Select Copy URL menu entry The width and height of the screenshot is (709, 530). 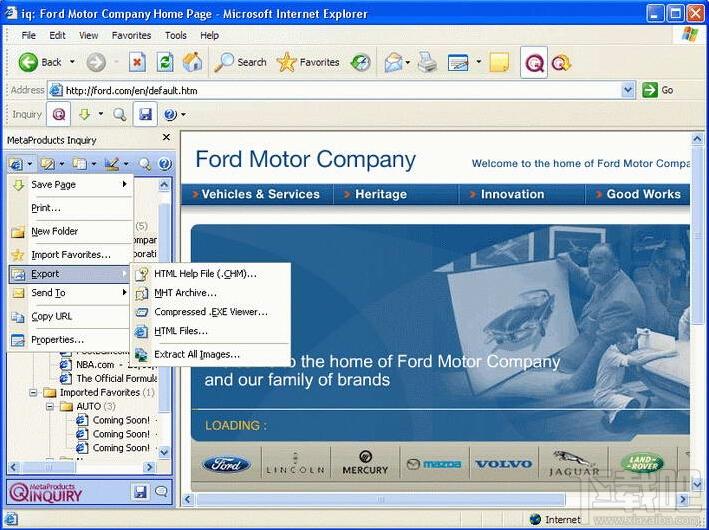tap(71, 316)
